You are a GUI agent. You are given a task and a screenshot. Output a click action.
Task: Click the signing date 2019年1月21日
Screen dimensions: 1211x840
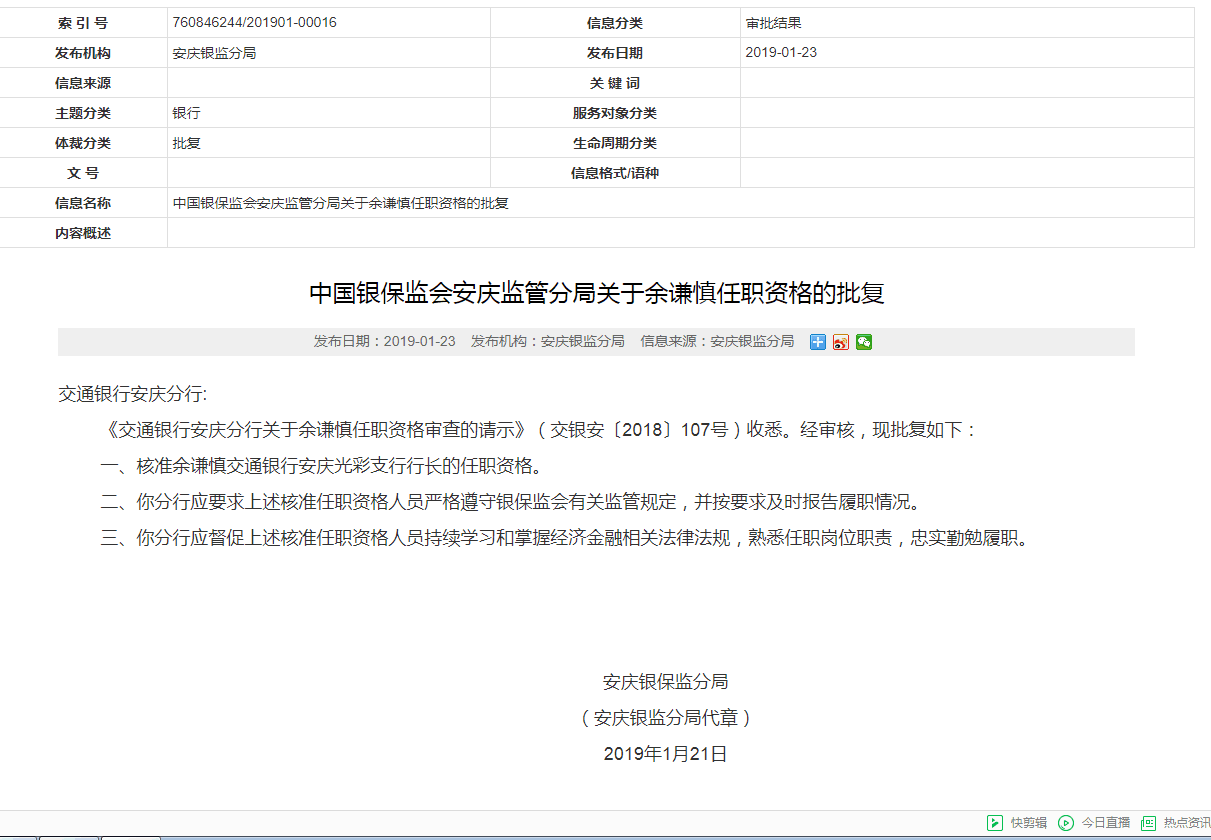[665, 754]
